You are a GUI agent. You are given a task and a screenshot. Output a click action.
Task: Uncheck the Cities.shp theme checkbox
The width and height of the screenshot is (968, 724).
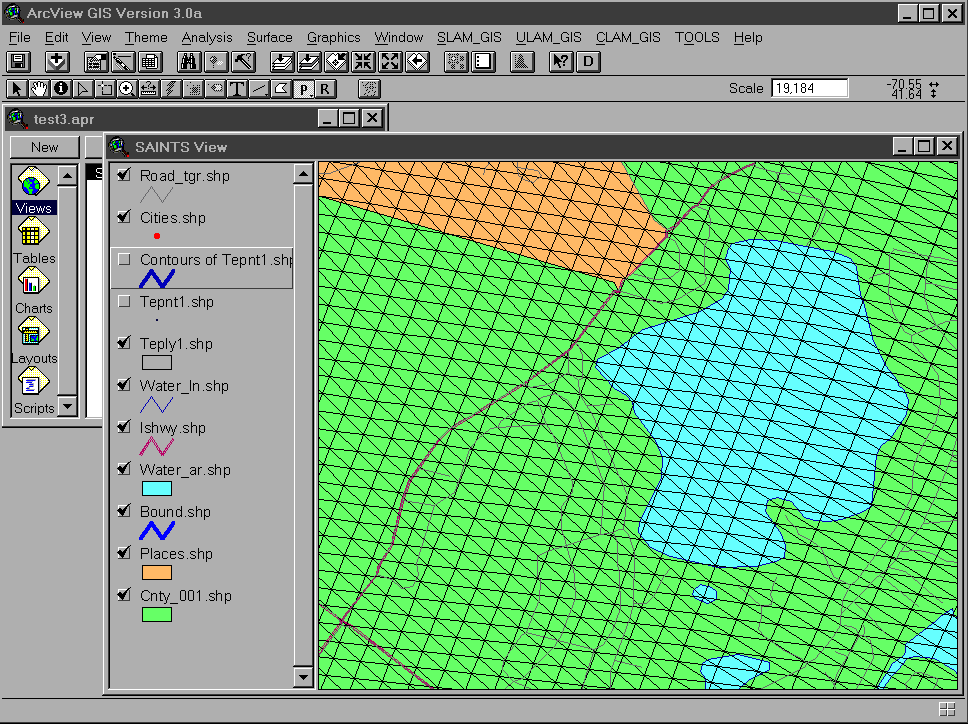(x=124, y=217)
